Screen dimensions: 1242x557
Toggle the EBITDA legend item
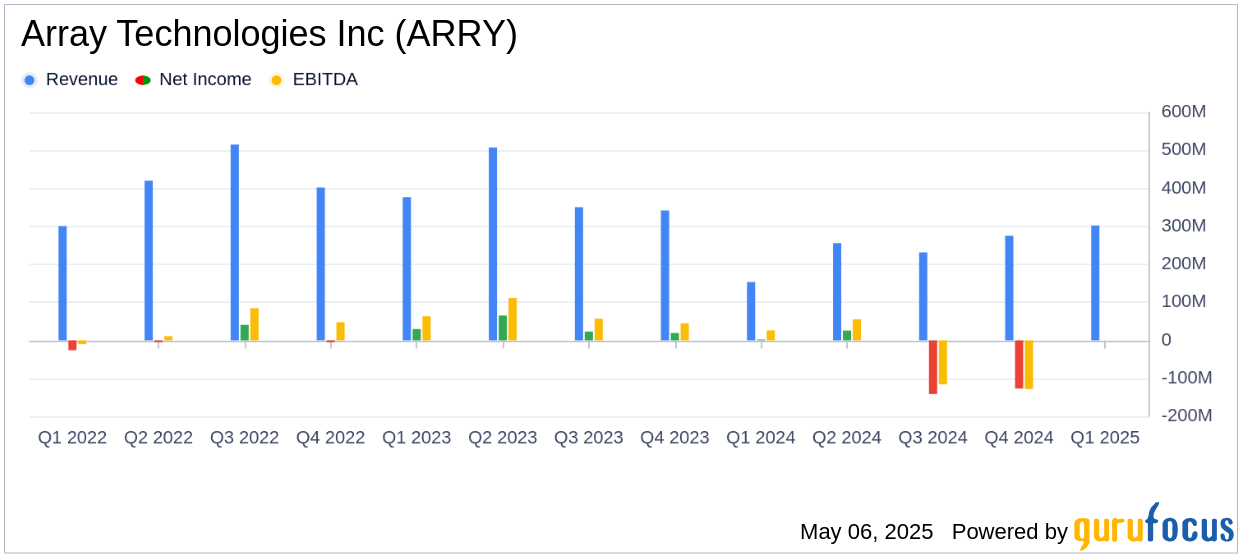313,79
